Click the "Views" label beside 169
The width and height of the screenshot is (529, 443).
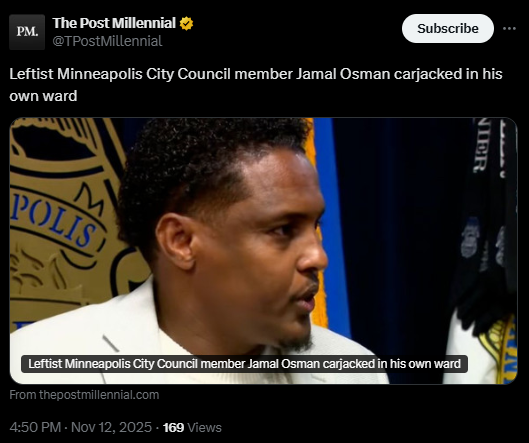coord(204,427)
